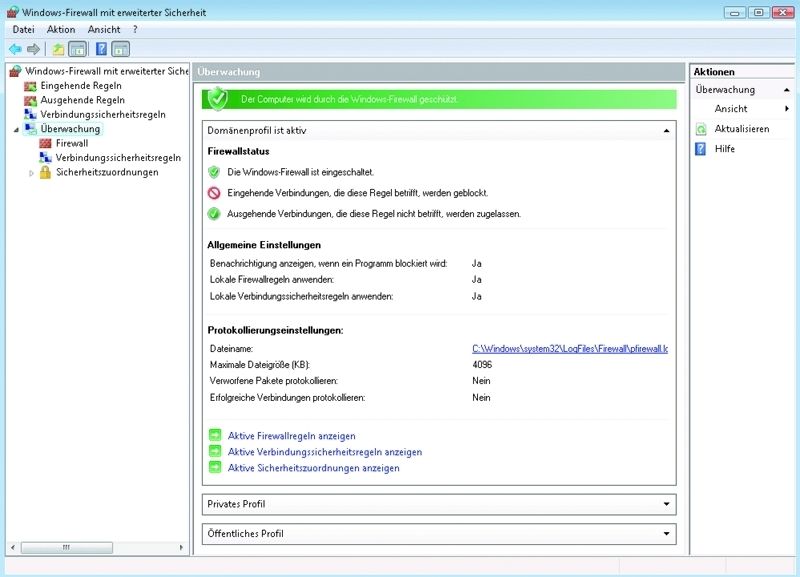800x577 pixels.
Task: Click the Maximale Dateigröße value 4096
Action: [x=482, y=365]
